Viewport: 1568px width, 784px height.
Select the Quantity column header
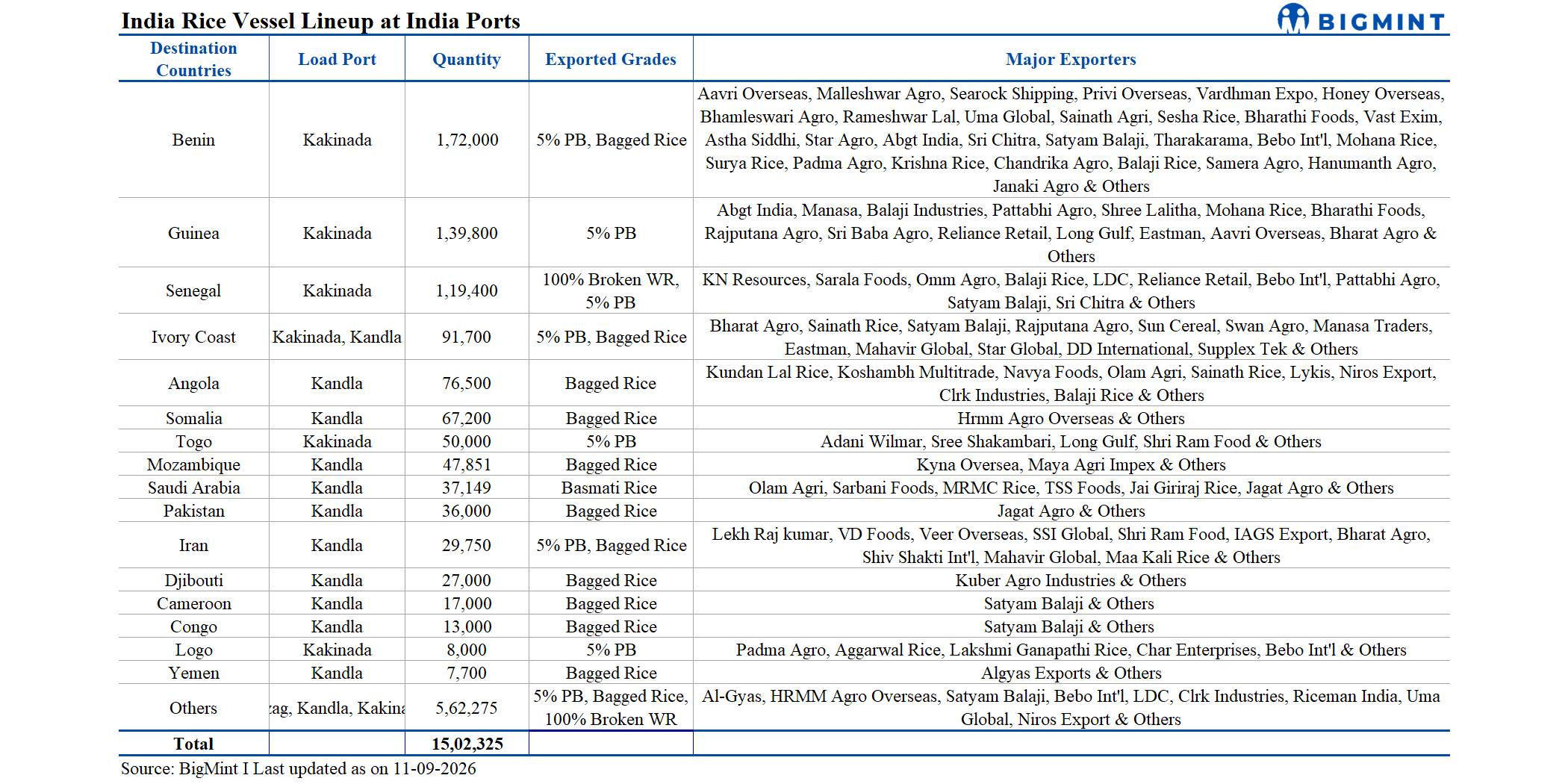tap(467, 59)
